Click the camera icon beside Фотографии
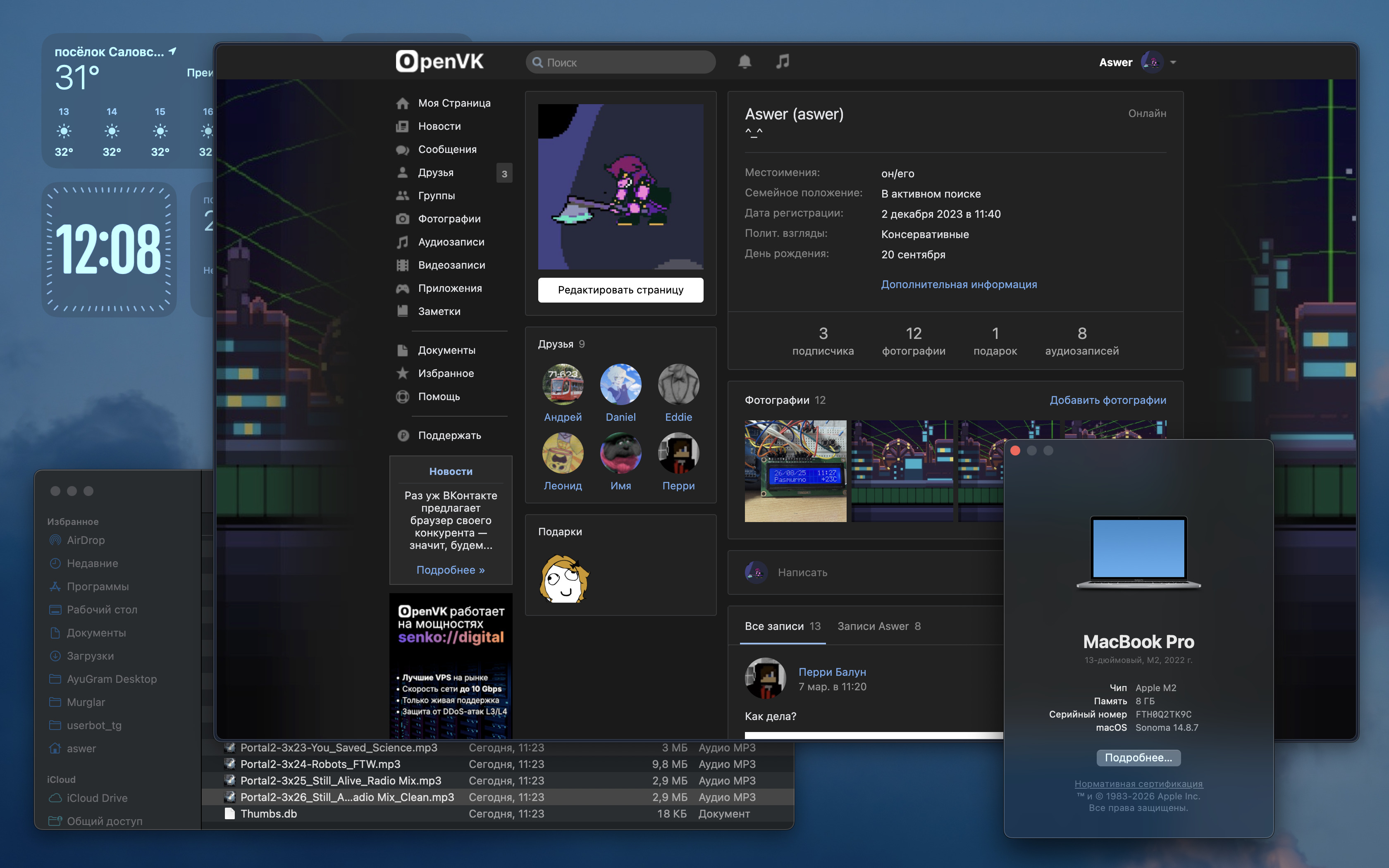 402,219
